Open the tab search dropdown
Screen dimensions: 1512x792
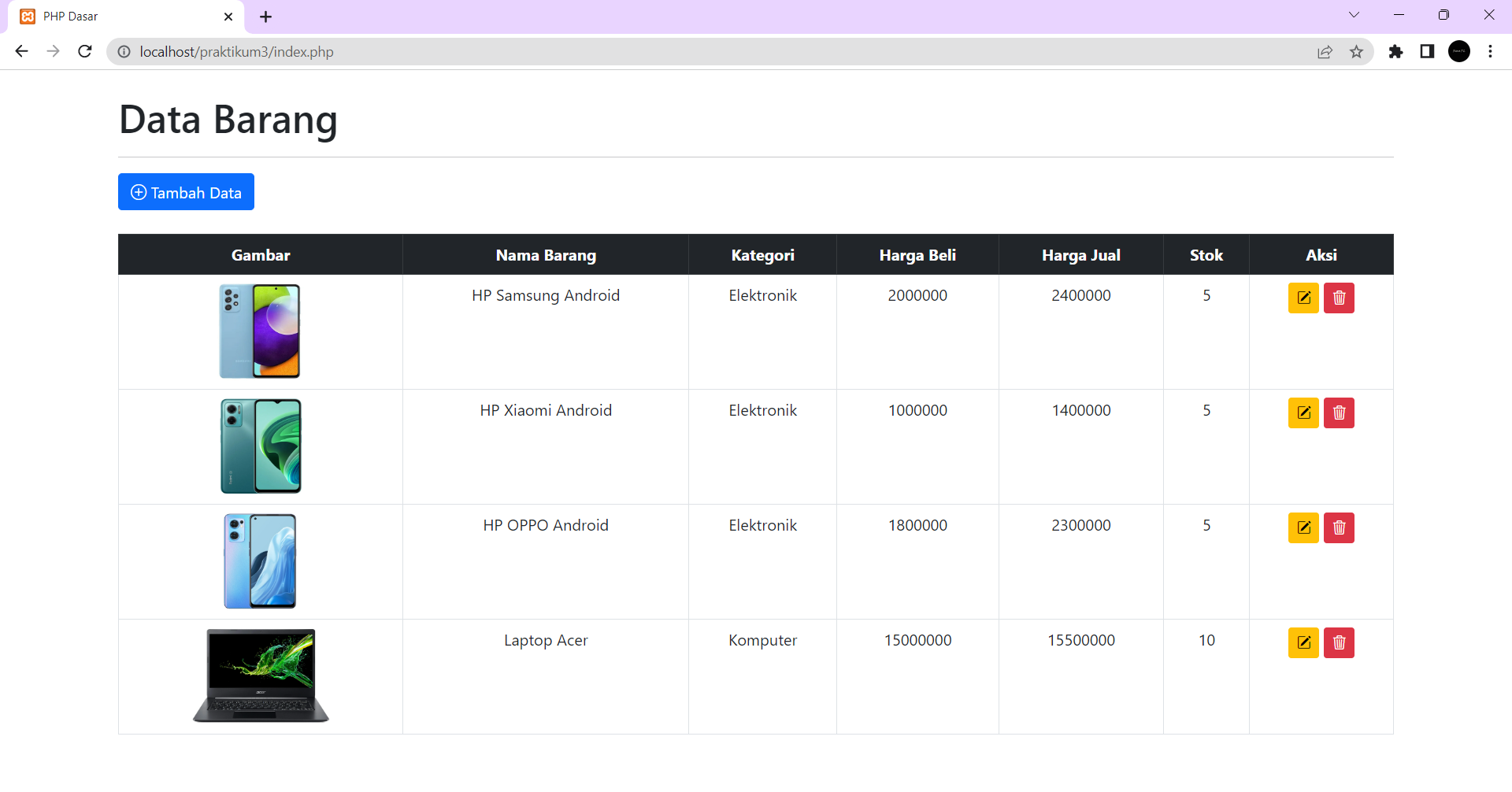pos(1354,14)
